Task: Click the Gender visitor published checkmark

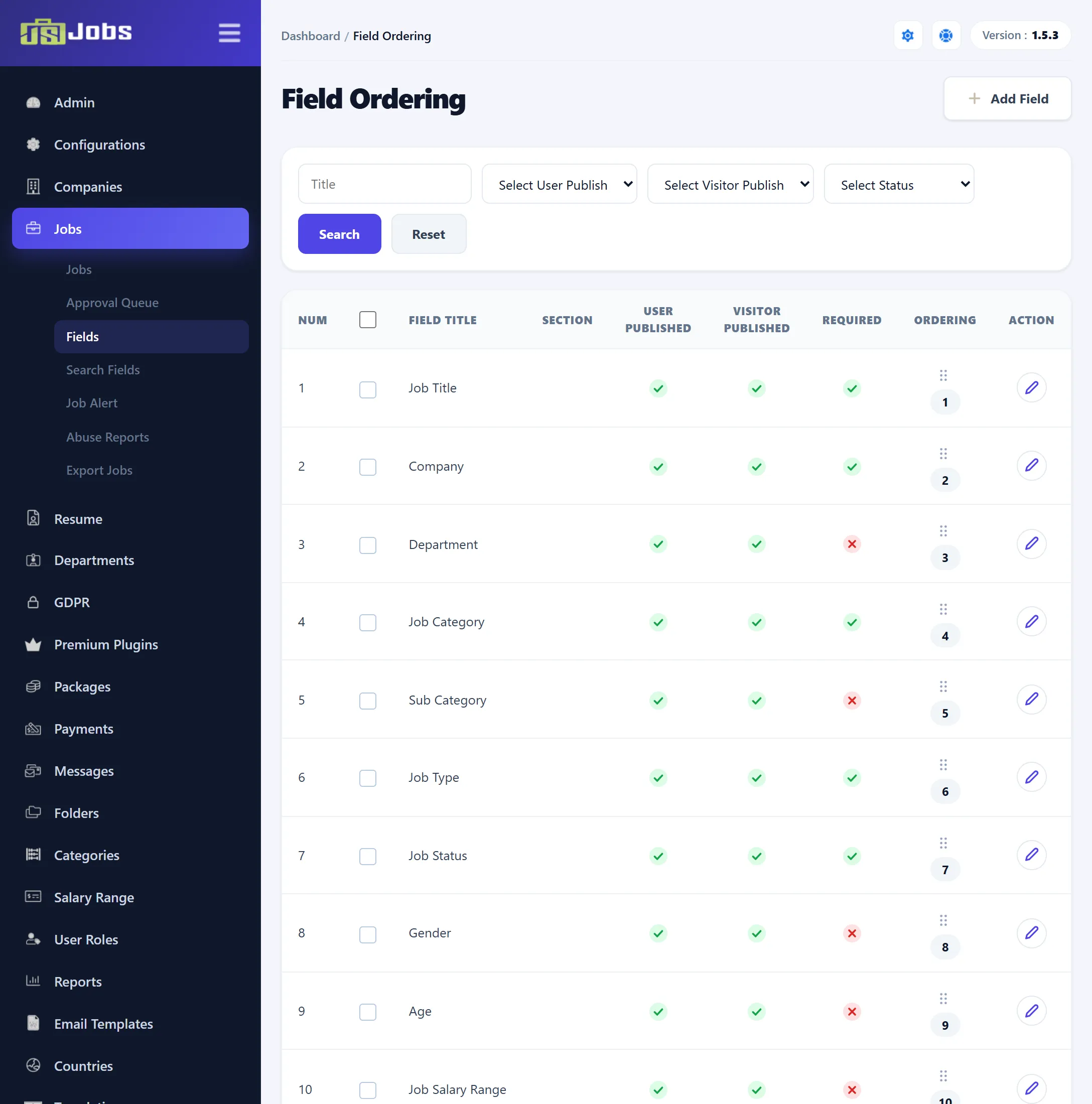Action: point(756,934)
